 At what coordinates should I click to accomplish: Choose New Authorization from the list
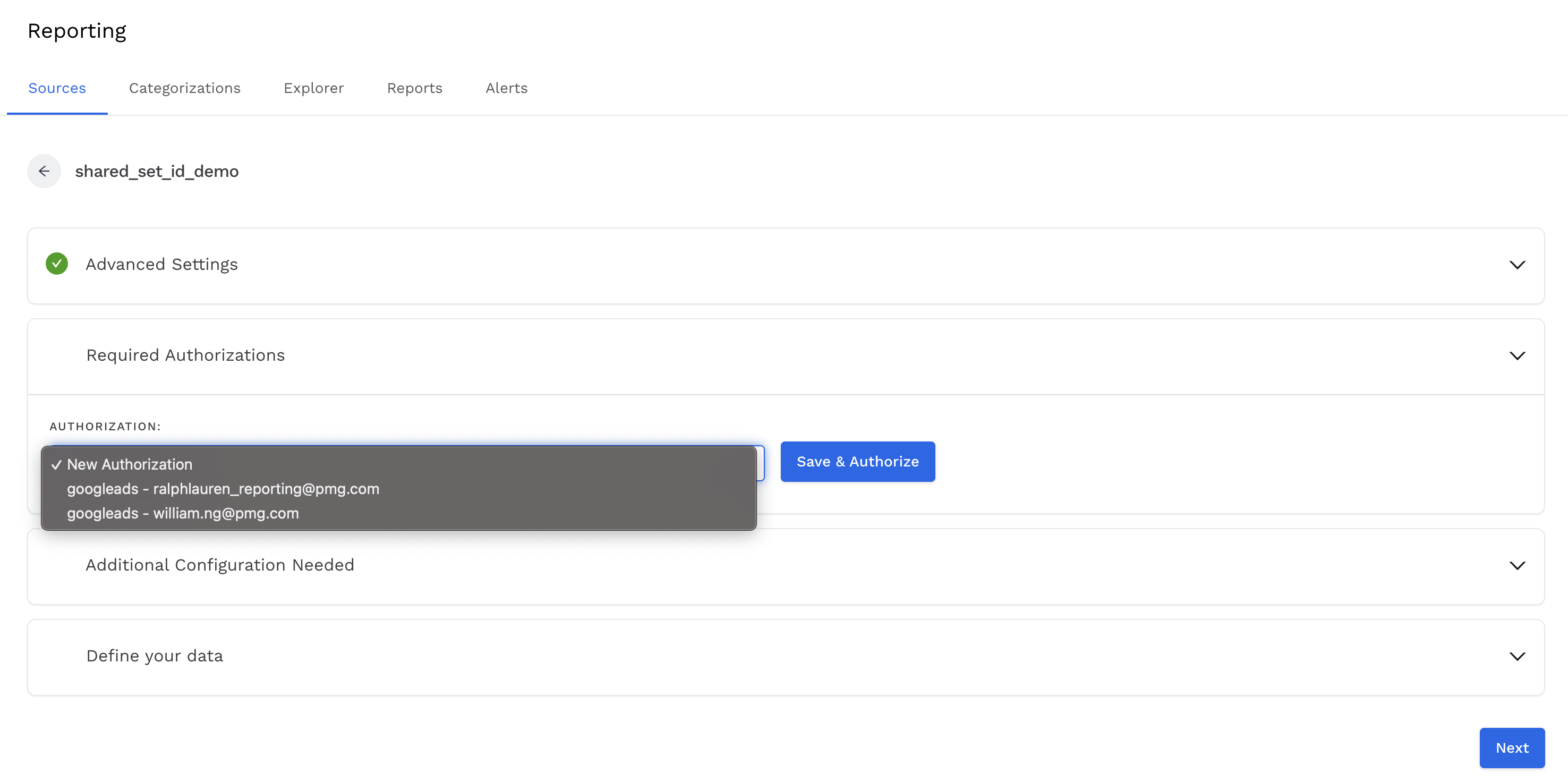130,464
